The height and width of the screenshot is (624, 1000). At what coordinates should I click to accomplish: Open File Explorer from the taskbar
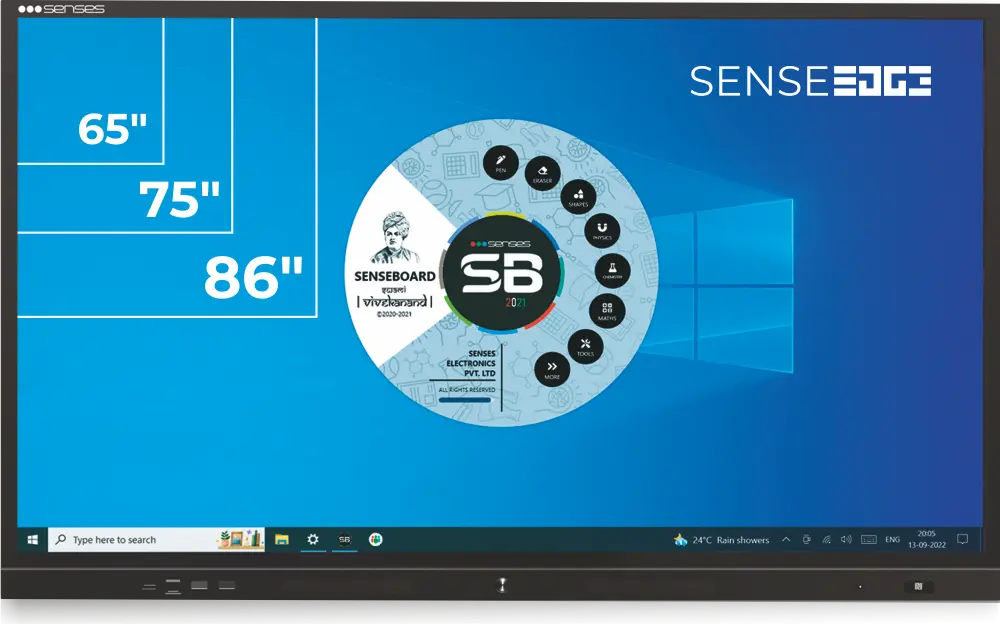(282, 540)
